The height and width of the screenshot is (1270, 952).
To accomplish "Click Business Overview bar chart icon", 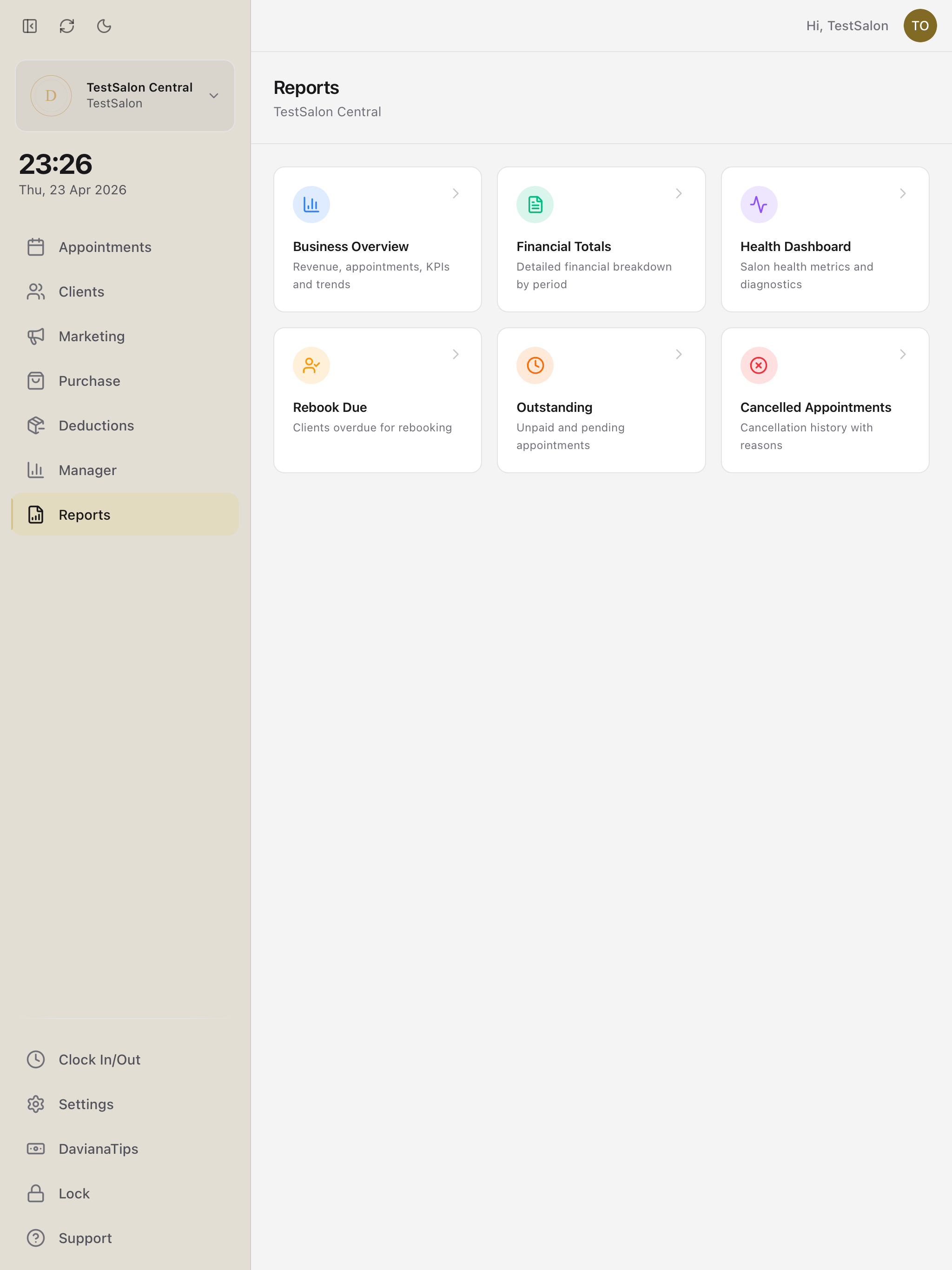I will point(311,205).
